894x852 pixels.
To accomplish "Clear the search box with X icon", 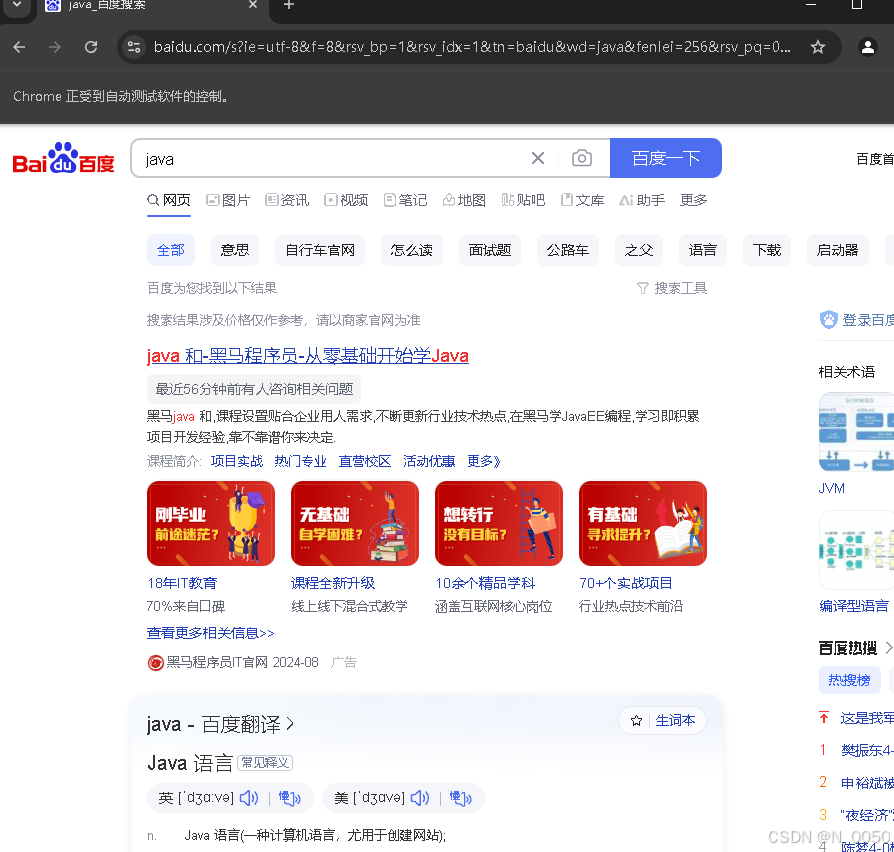I will point(538,158).
